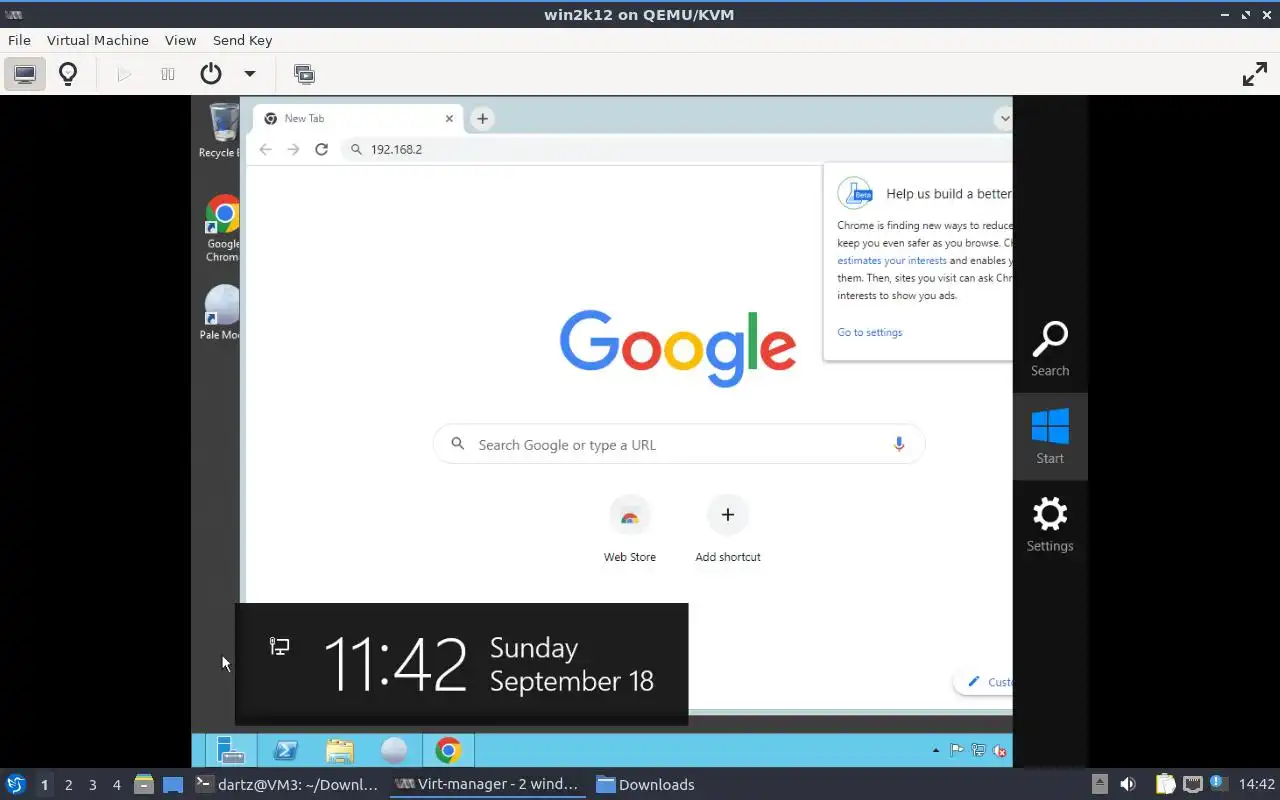Click the power shutdown icon
The height and width of the screenshot is (800, 1280).
coord(211,74)
